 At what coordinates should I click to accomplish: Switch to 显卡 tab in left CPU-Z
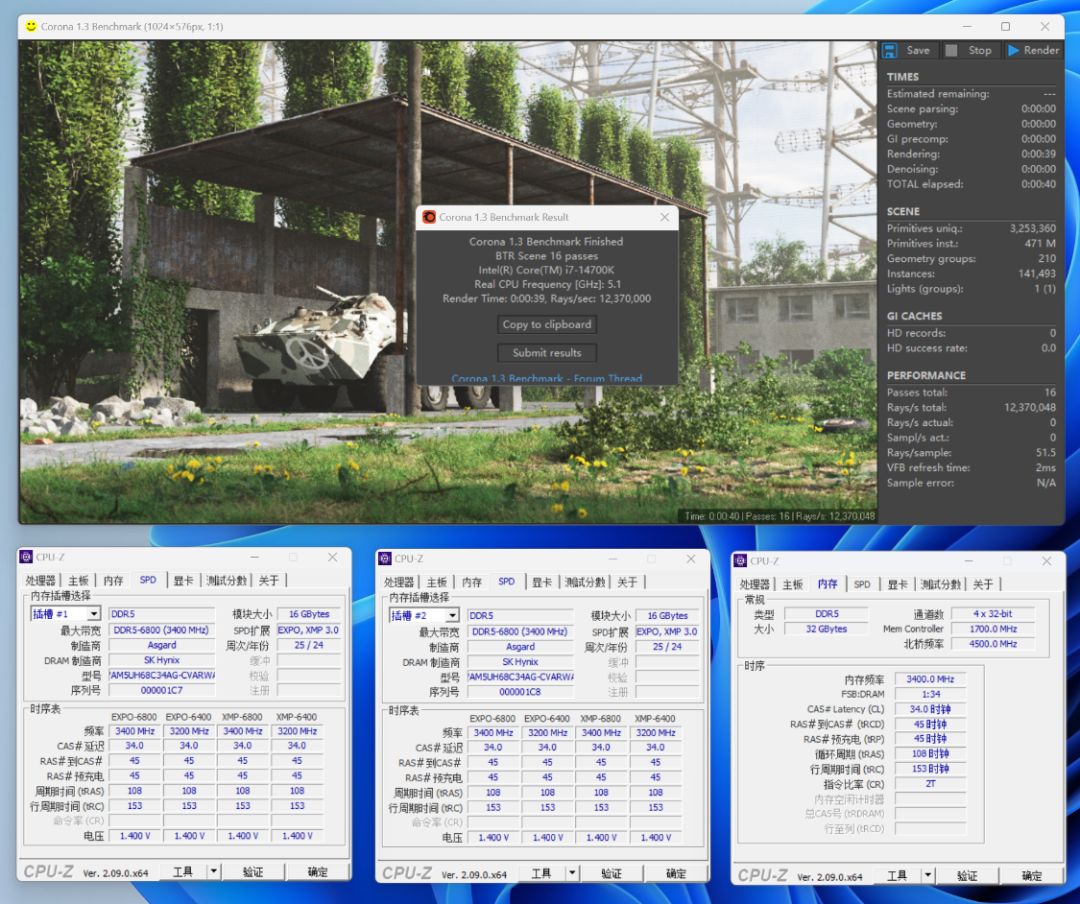[183, 580]
